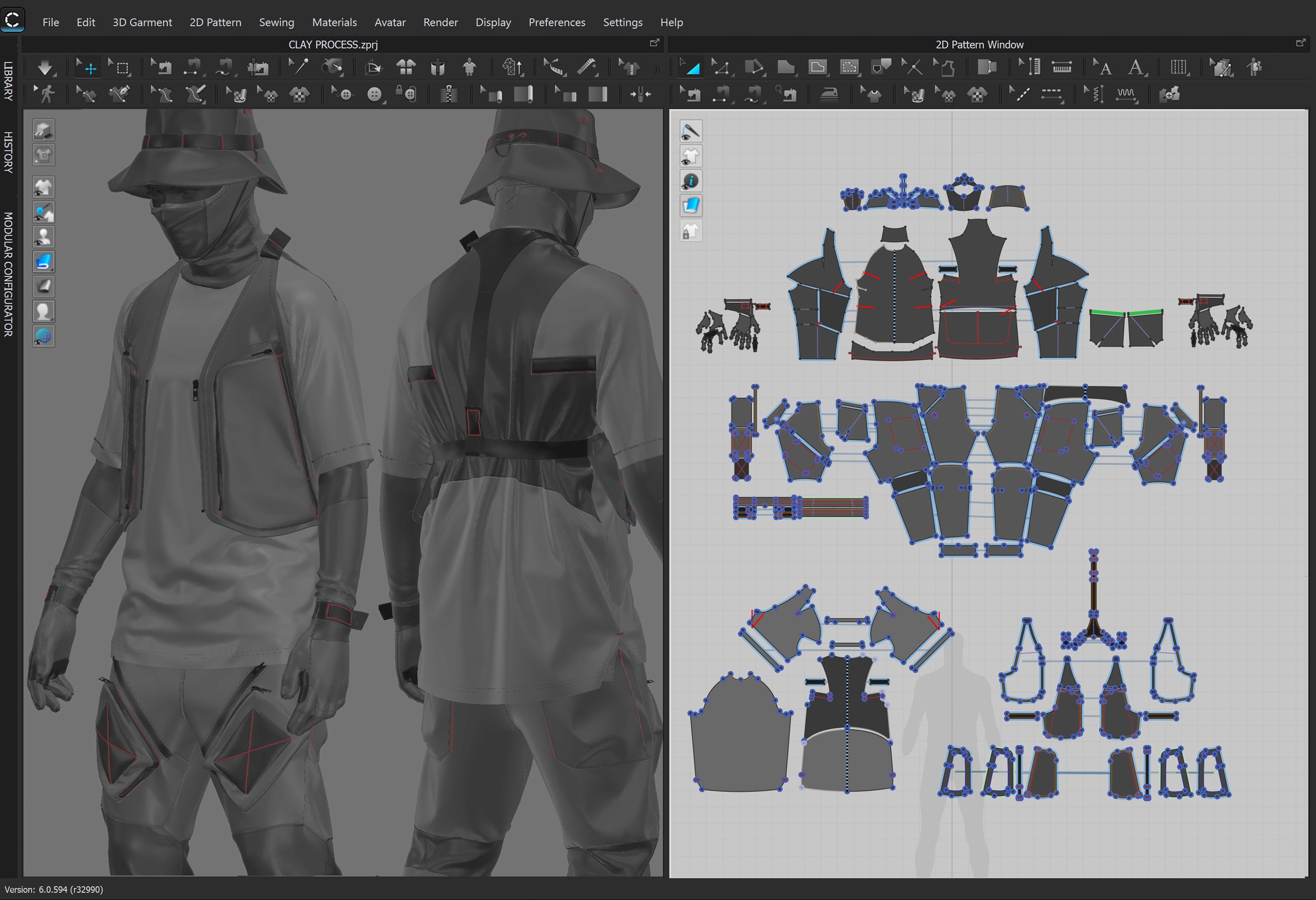Expand the MODULAR CONFIGURATOR side panel

8,274
